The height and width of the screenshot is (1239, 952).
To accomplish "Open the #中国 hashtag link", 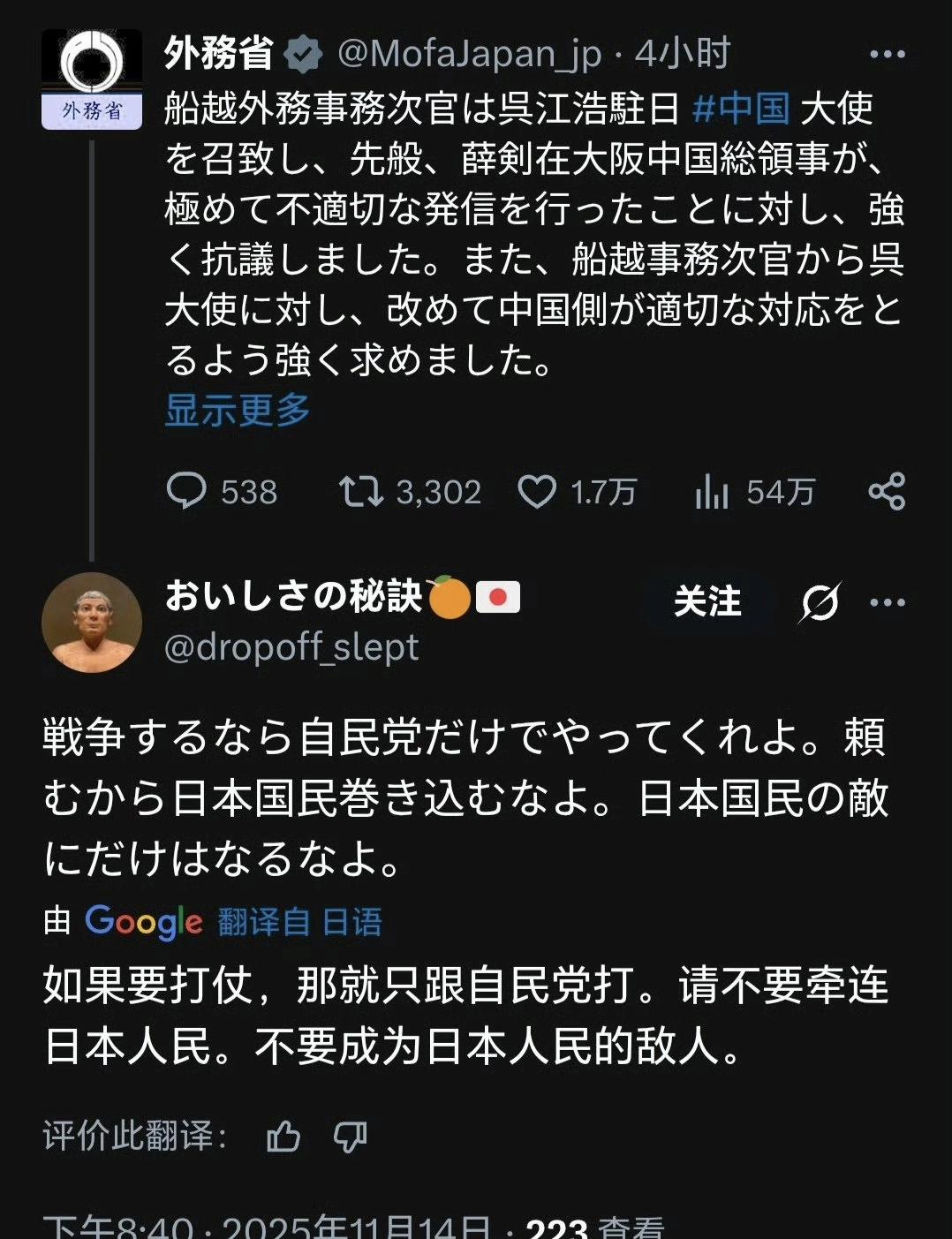I will 741,109.
